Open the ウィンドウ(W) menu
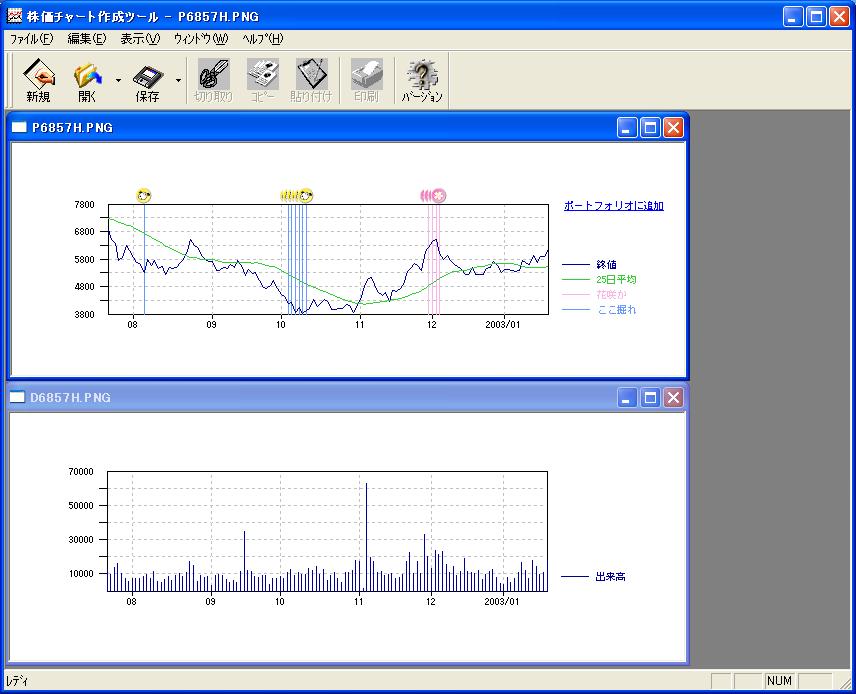 click(x=200, y=39)
